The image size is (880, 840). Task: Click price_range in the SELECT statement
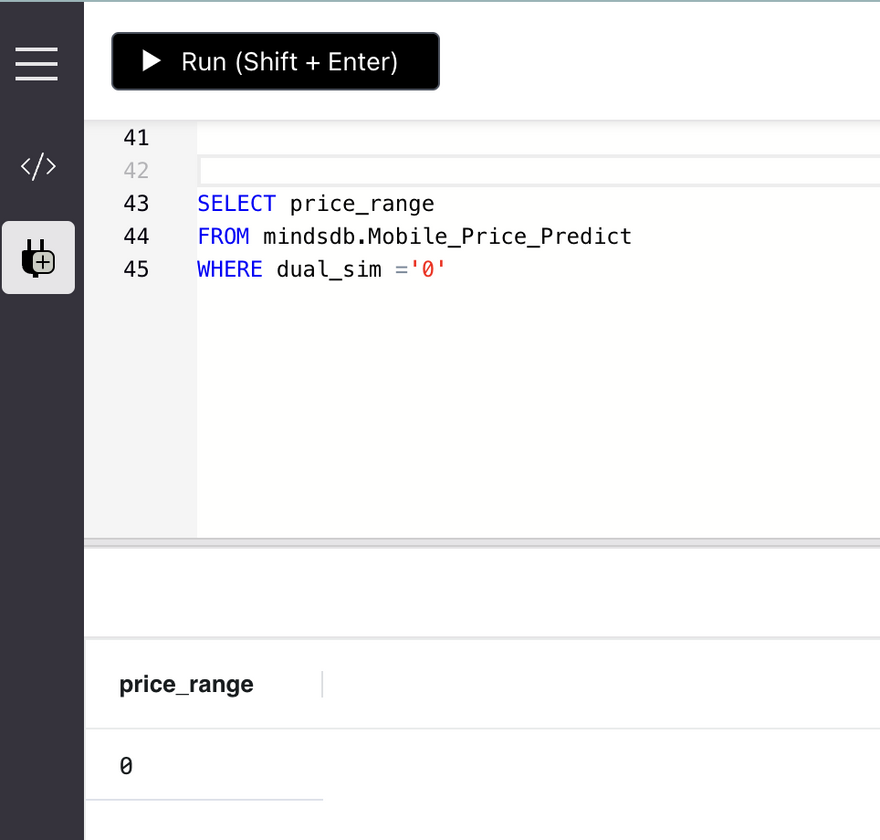tap(362, 204)
